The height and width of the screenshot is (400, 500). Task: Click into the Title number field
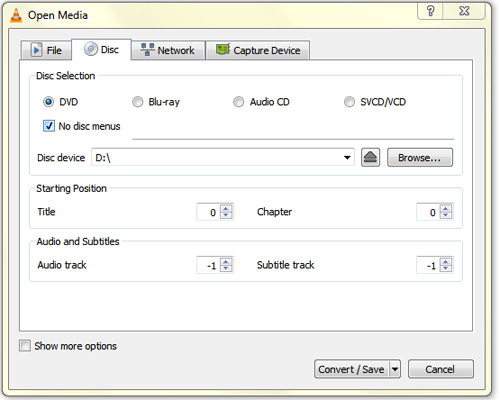tap(209, 212)
